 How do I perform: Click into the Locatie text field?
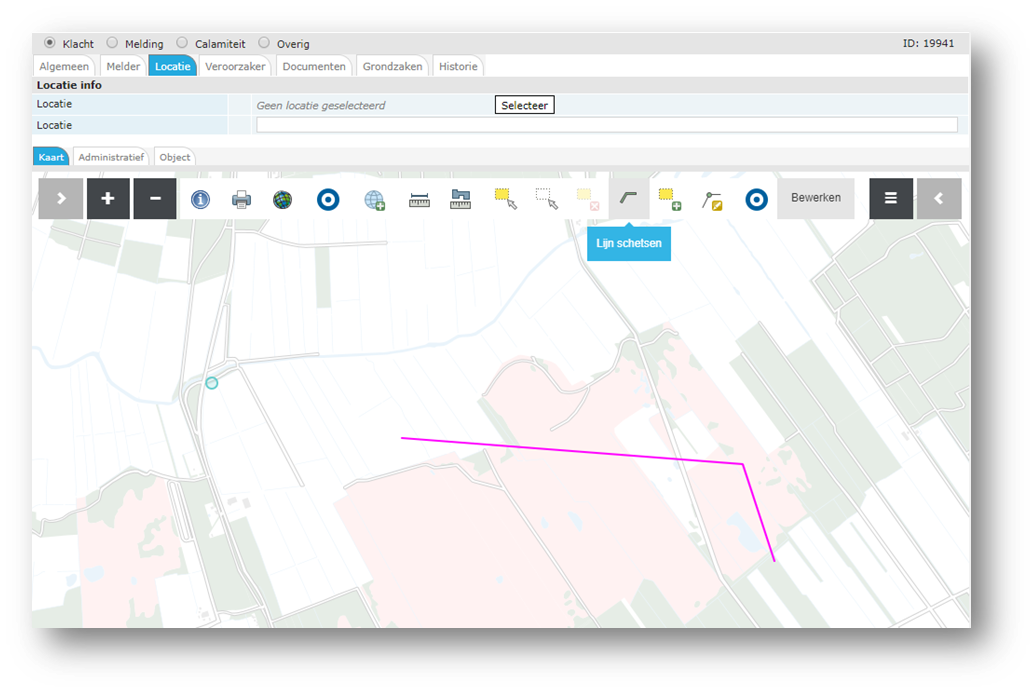tap(606, 125)
